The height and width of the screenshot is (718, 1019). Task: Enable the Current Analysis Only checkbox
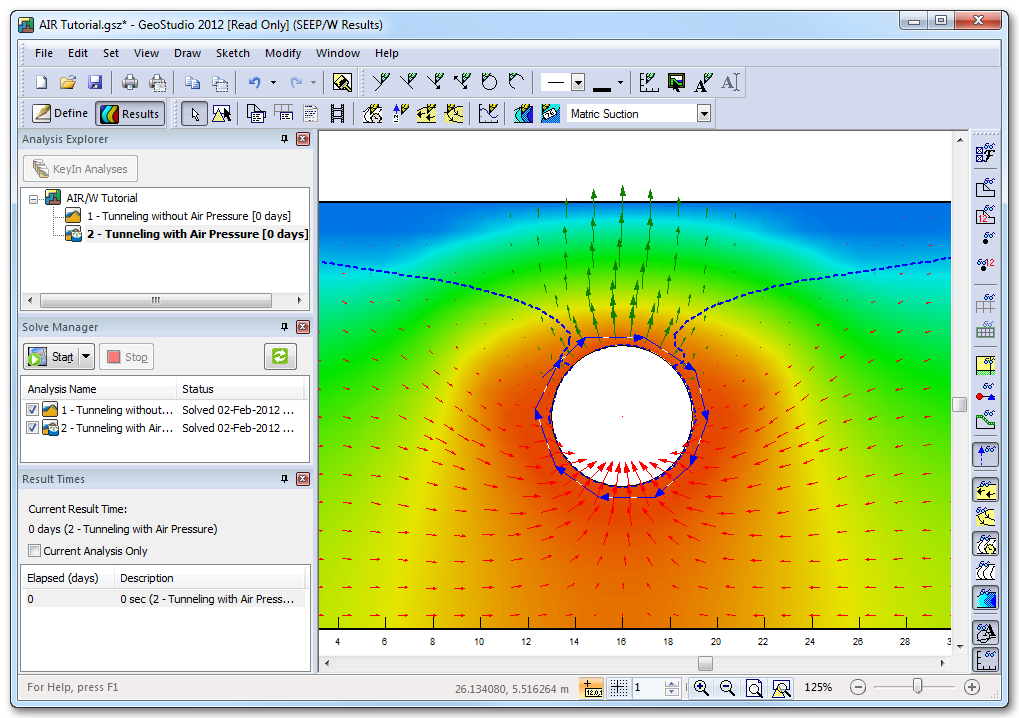click(x=35, y=551)
